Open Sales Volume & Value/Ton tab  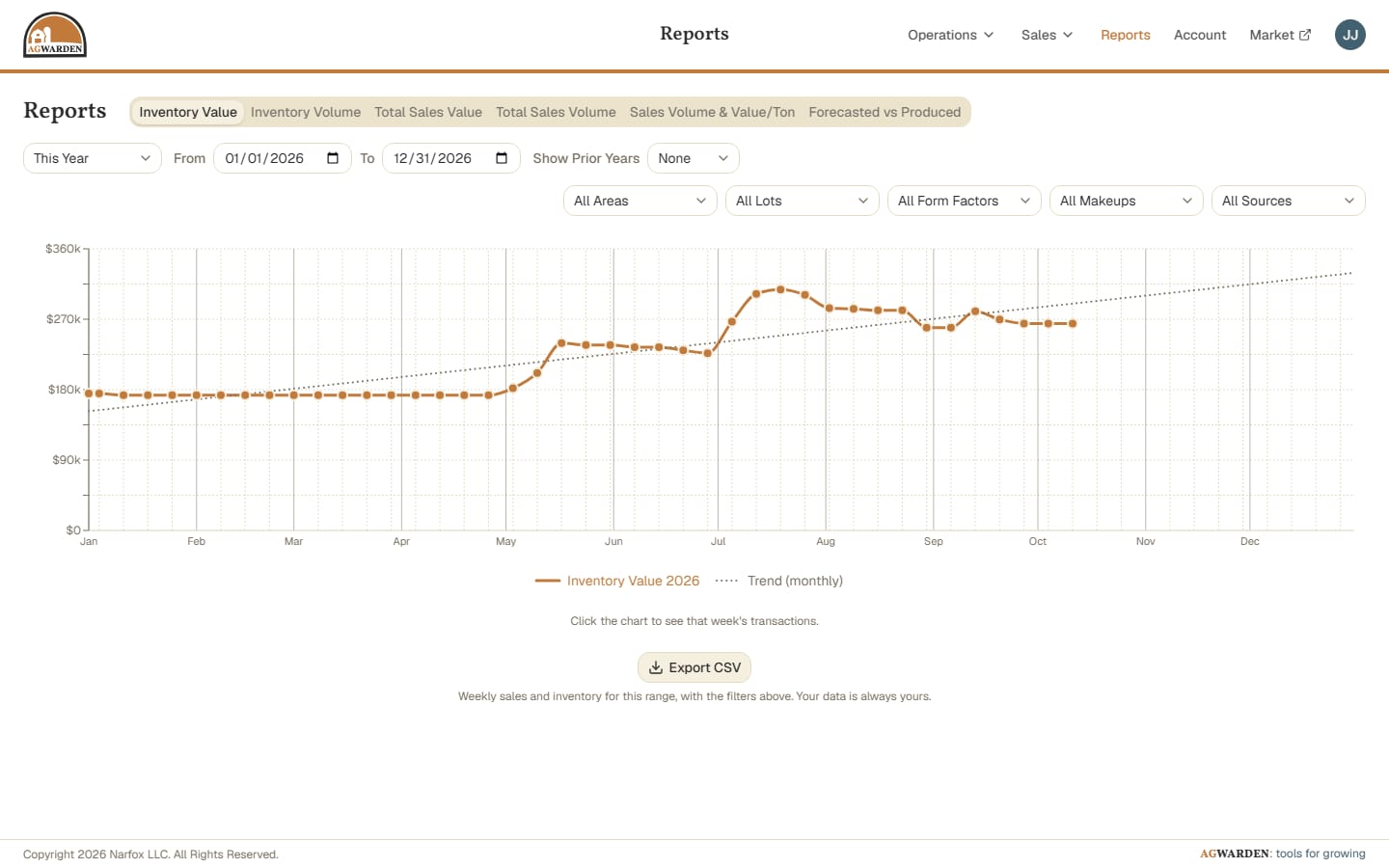pos(713,112)
